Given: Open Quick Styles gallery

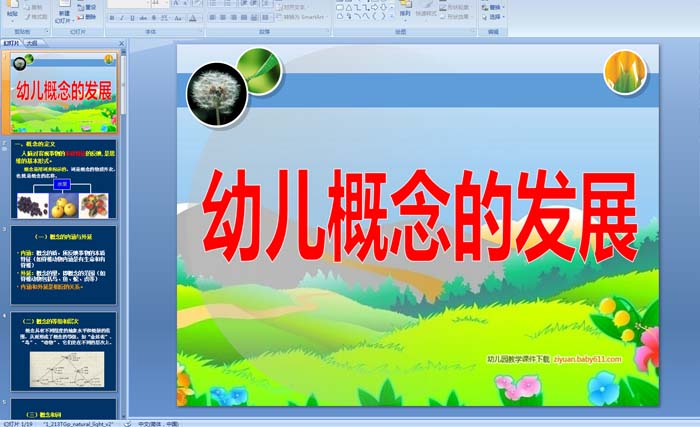Looking at the screenshot, I should (x=425, y=10).
